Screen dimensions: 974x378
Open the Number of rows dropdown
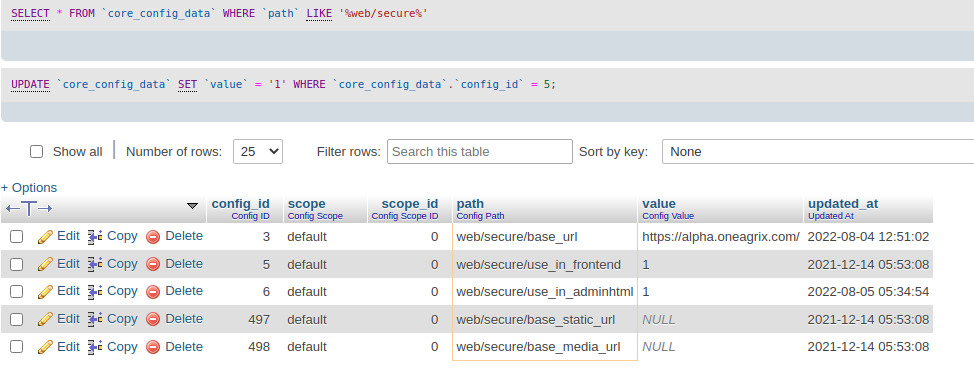tap(258, 151)
